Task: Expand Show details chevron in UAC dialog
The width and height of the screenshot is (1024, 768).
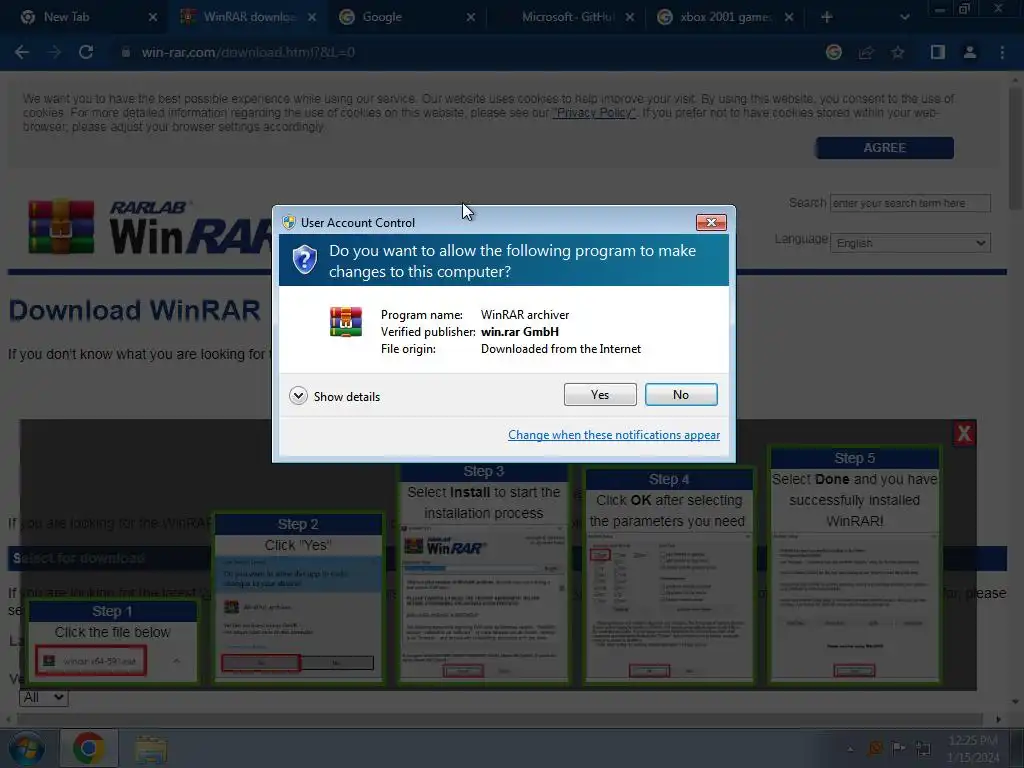Action: (x=298, y=396)
